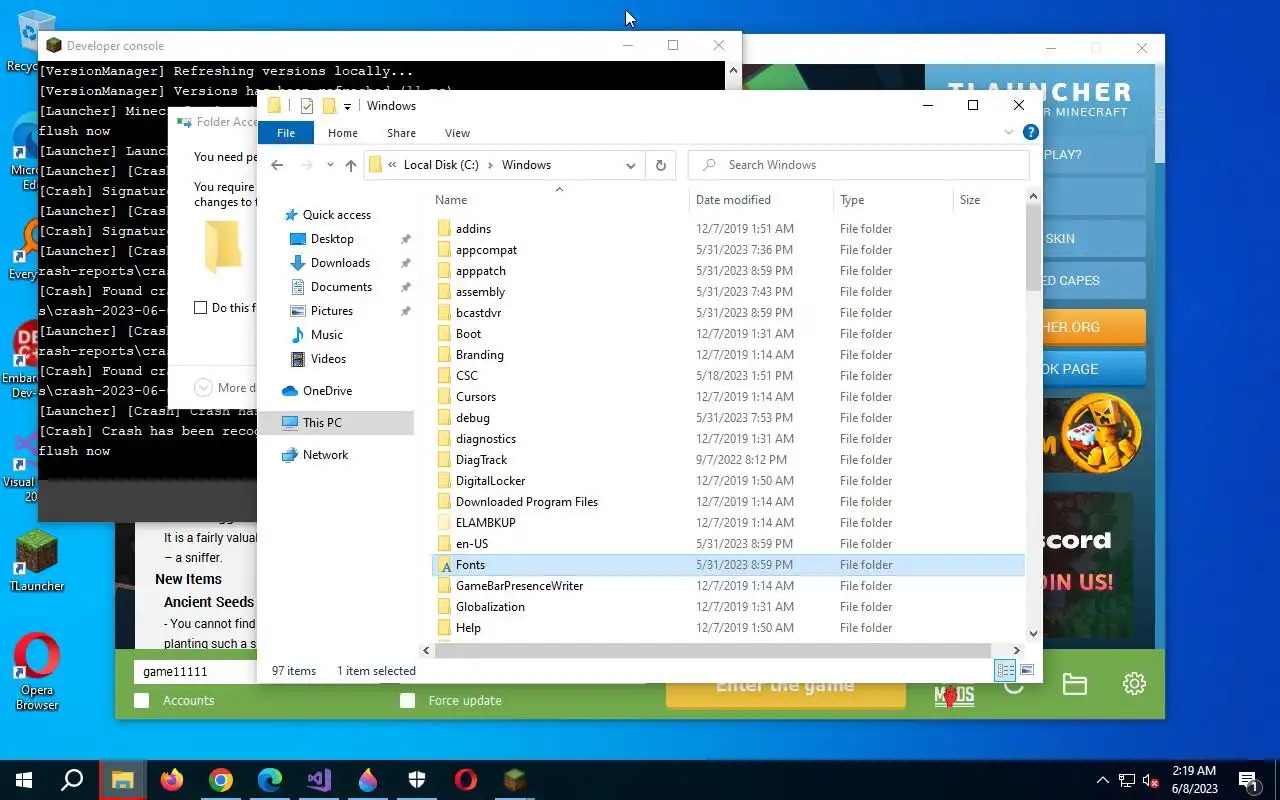Open Microsoft Edge from the taskbar
This screenshot has height=800, width=1280.
click(270, 780)
